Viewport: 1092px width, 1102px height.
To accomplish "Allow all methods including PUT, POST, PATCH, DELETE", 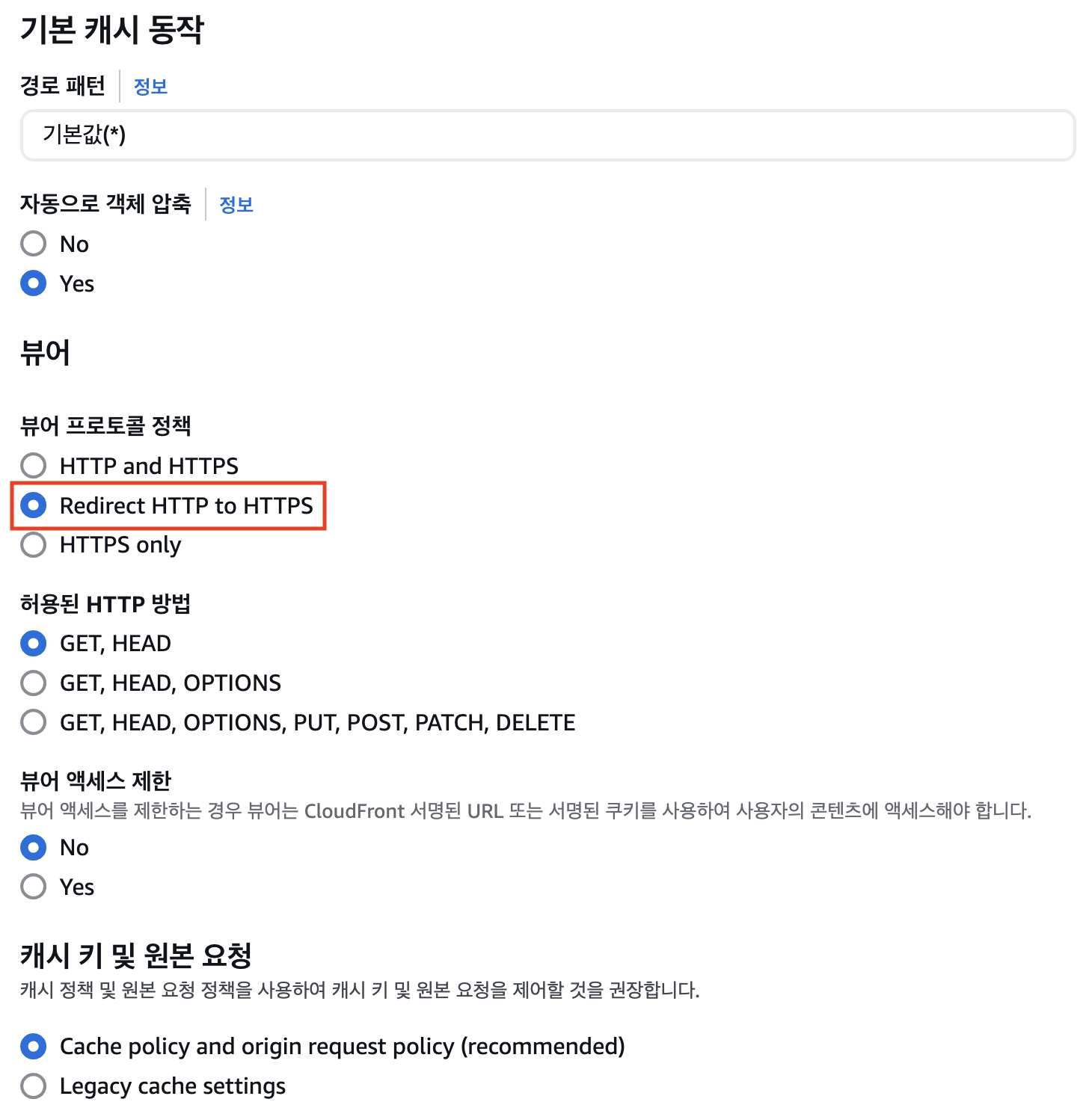I will [34, 722].
